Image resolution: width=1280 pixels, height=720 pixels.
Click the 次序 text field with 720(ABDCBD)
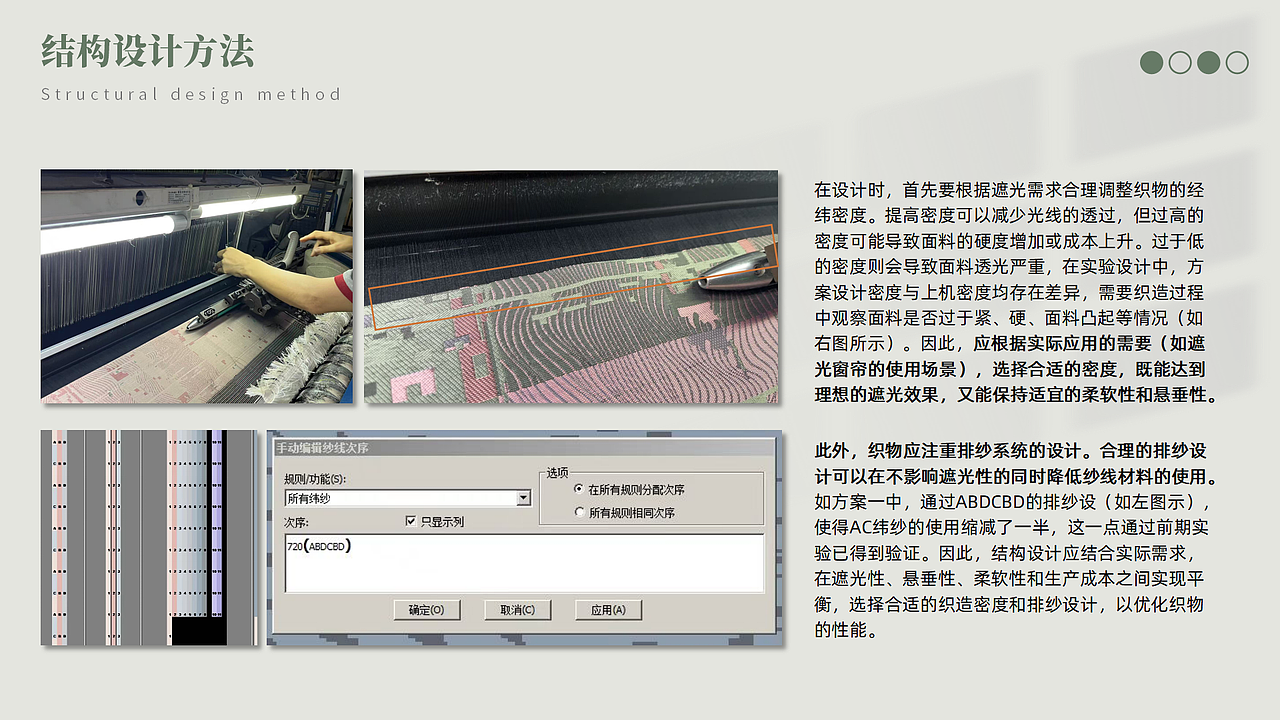click(524, 562)
